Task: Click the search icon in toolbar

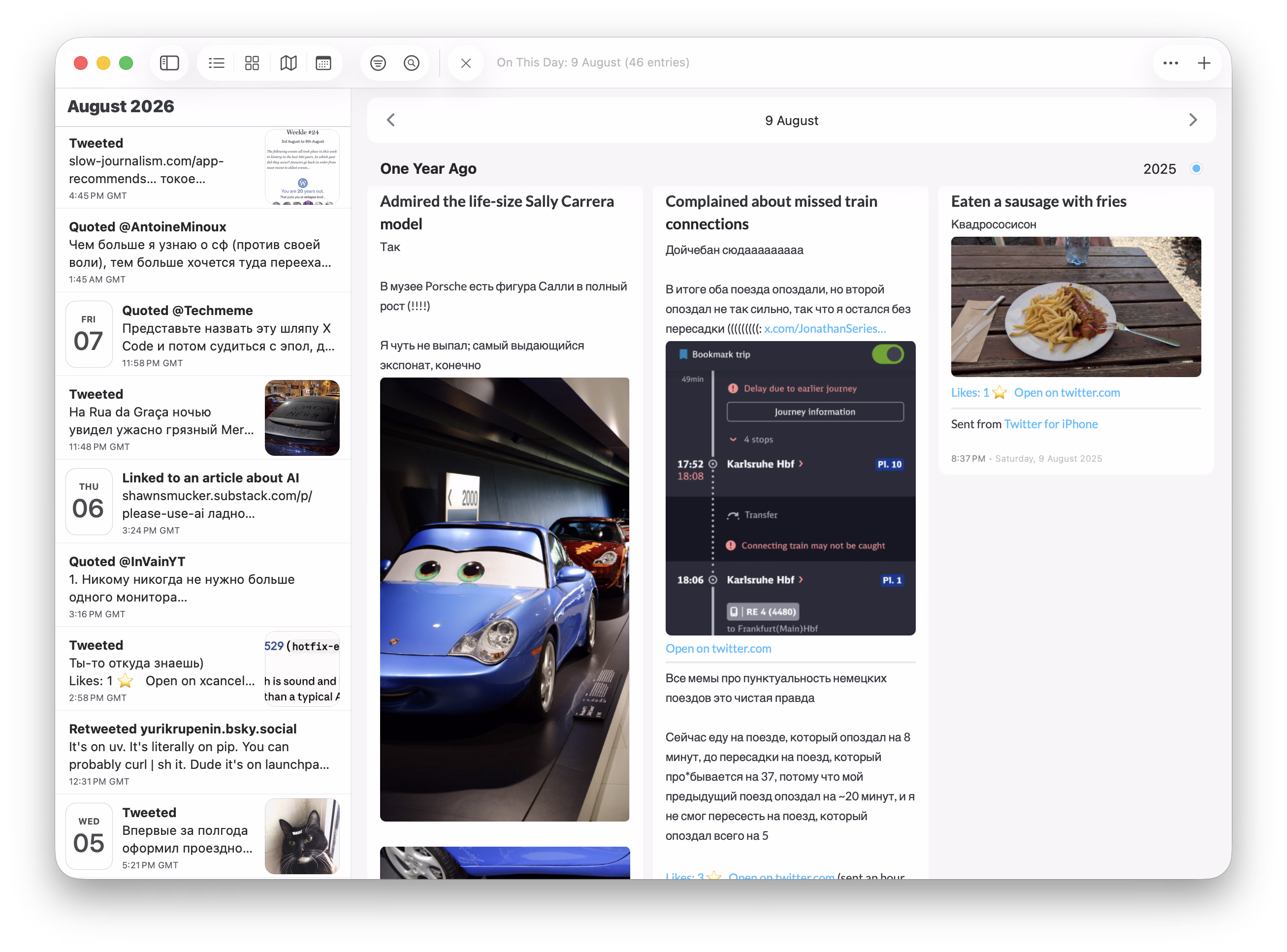Action: pos(411,63)
